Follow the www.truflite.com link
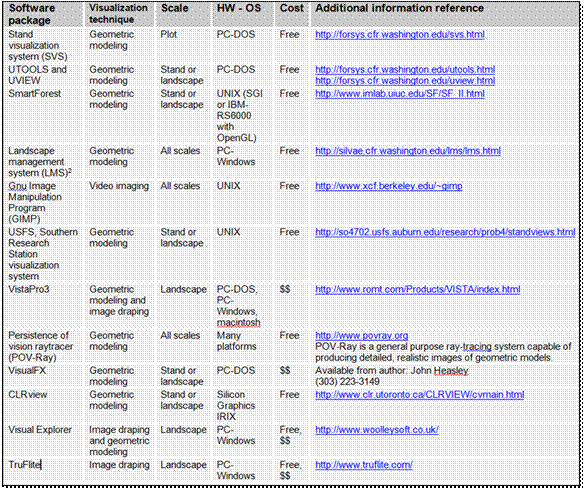The image size is (588, 492). pyautogui.click(x=364, y=465)
